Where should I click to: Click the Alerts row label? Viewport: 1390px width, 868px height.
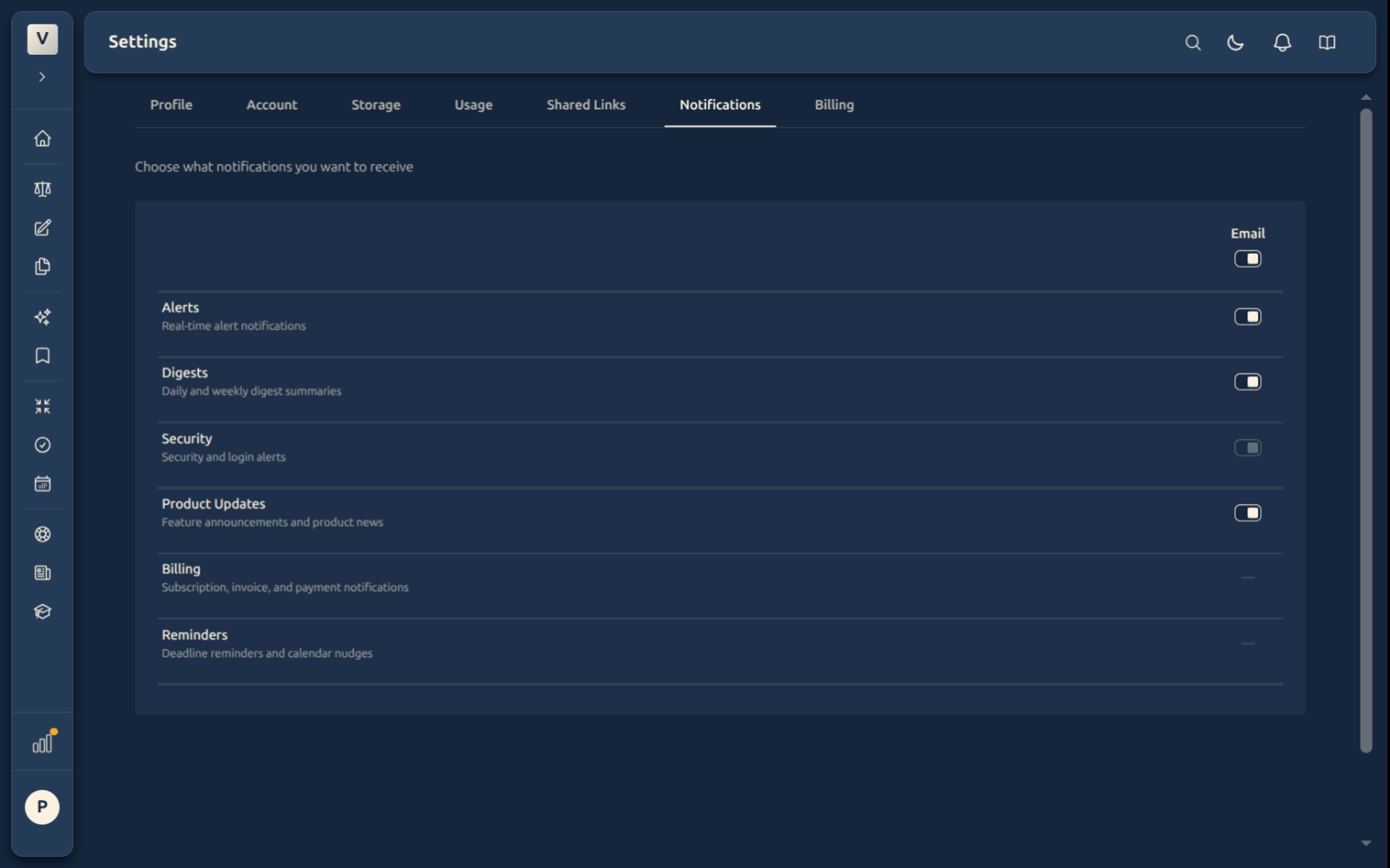(x=180, y=308)
